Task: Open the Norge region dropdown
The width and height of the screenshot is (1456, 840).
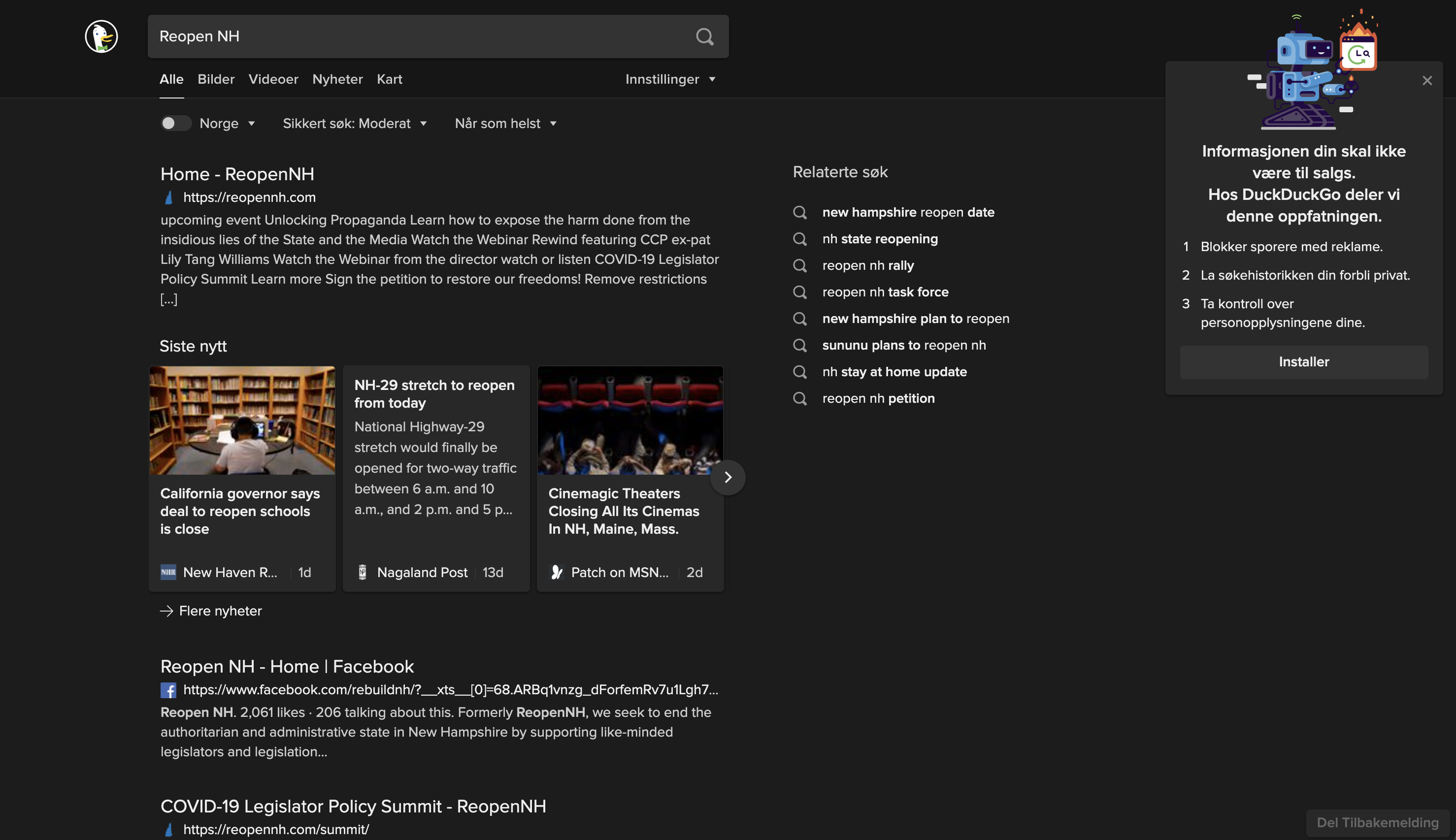Action: pos(228,124)
